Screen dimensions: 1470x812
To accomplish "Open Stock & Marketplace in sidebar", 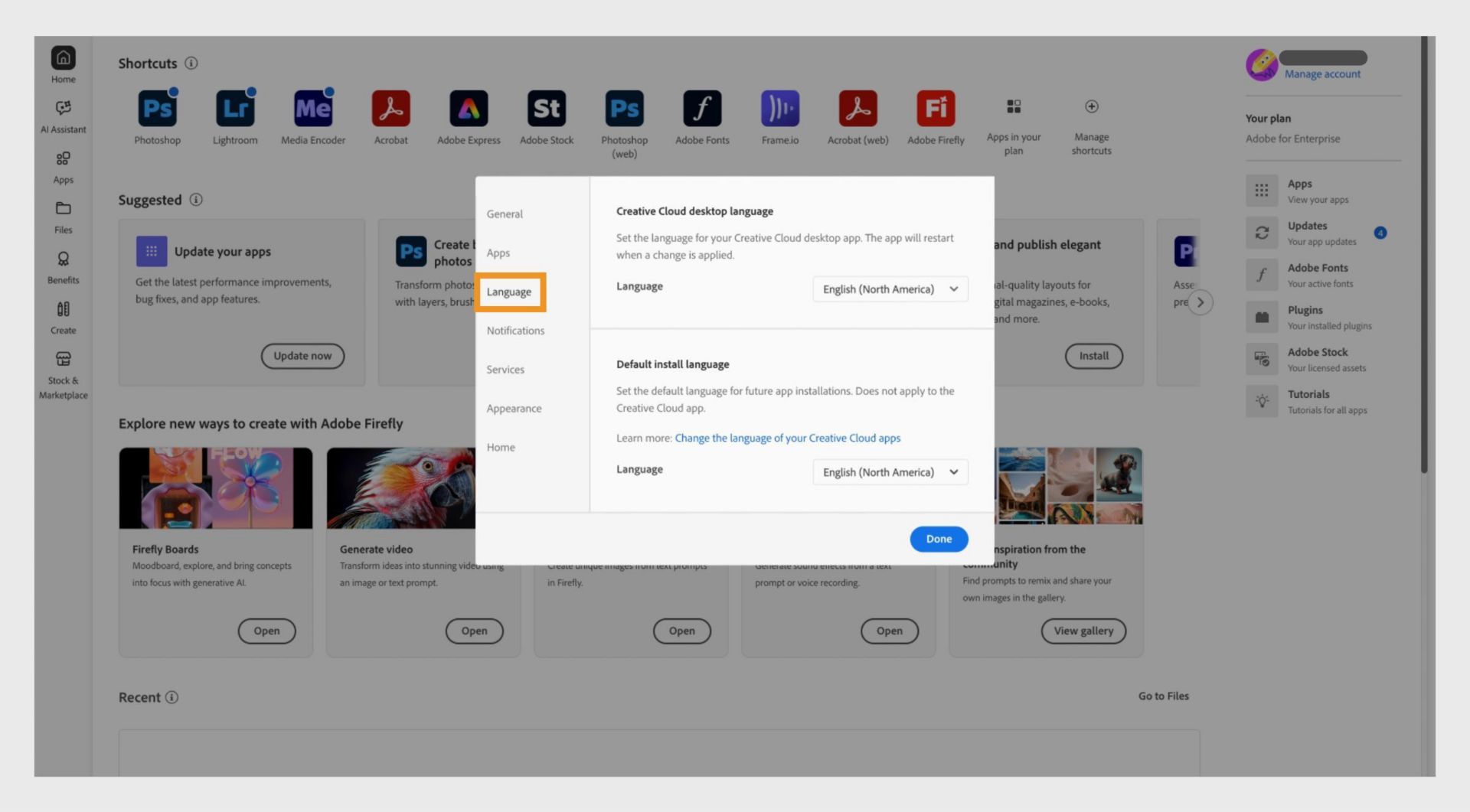I will 63,376.
